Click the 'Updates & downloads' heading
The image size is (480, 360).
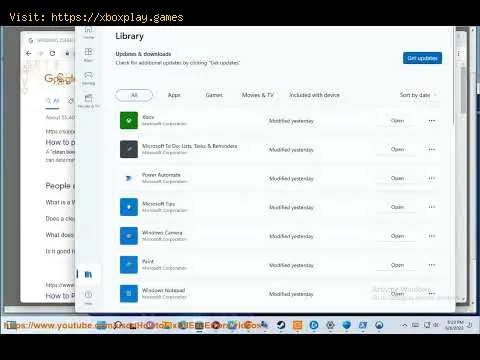coord(143,54)
